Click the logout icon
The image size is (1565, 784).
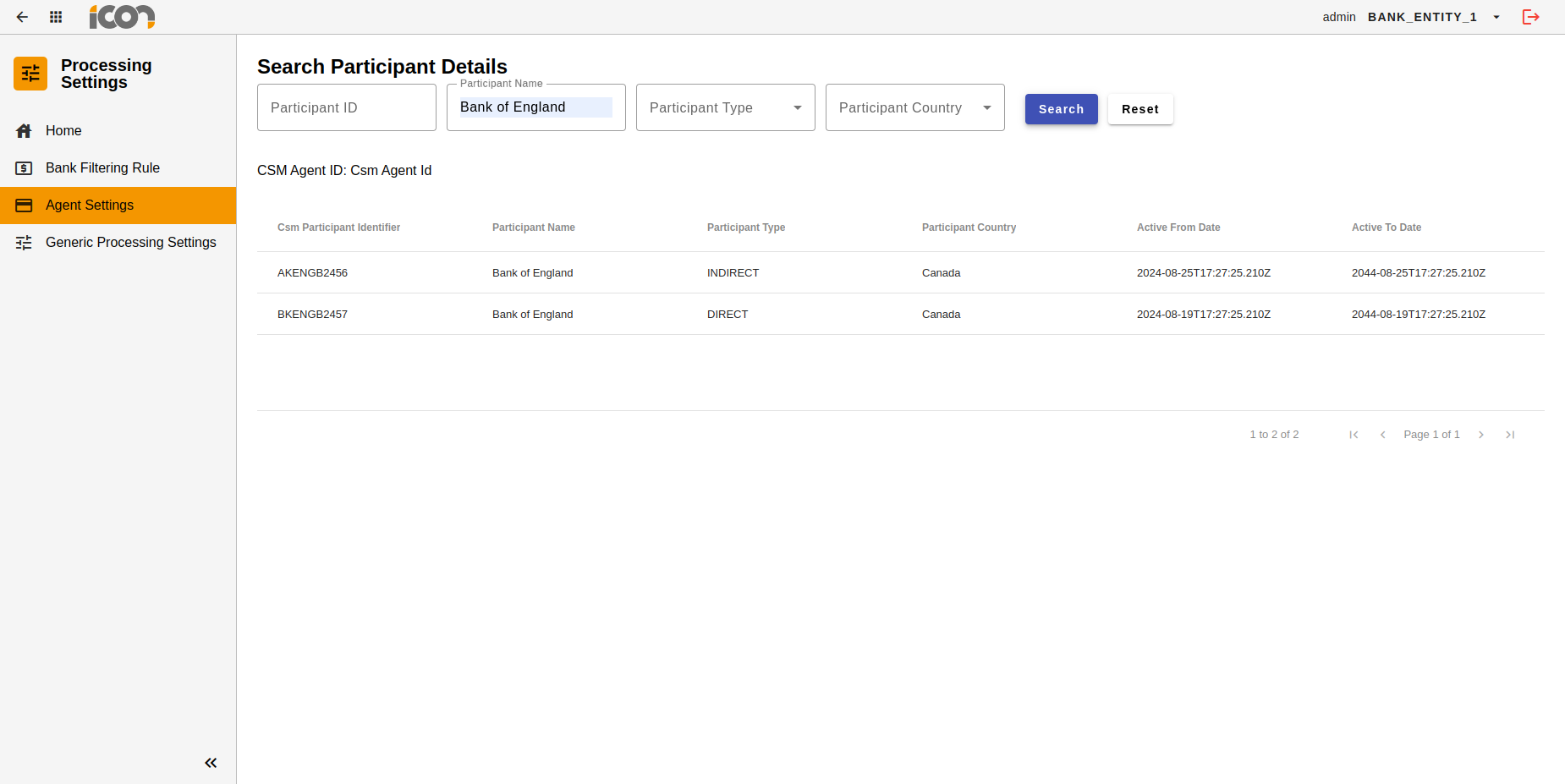1530,17
